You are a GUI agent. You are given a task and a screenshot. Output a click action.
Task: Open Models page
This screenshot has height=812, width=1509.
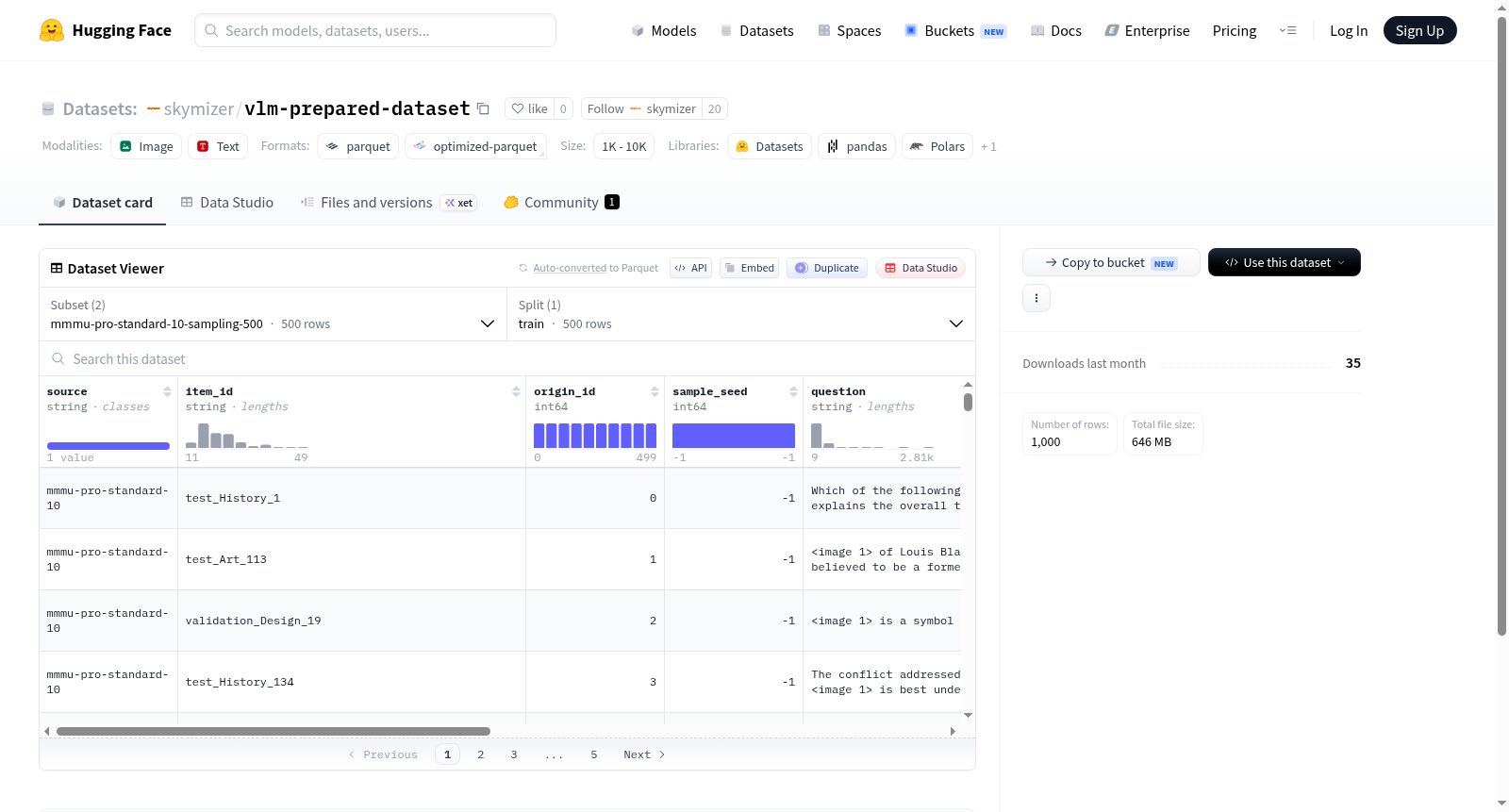[x=664, y=30]
